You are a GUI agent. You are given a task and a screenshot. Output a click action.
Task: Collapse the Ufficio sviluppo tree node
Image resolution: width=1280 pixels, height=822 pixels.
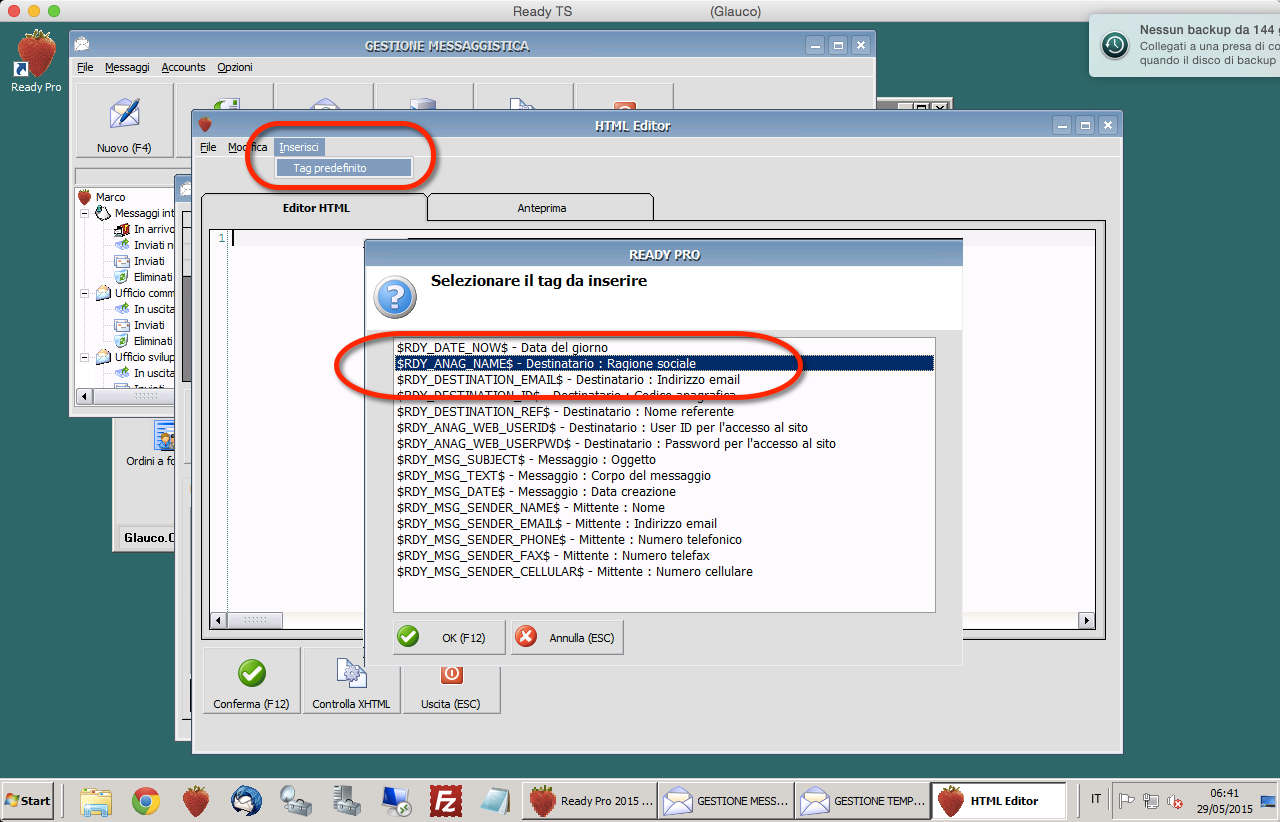click(86, 357)
